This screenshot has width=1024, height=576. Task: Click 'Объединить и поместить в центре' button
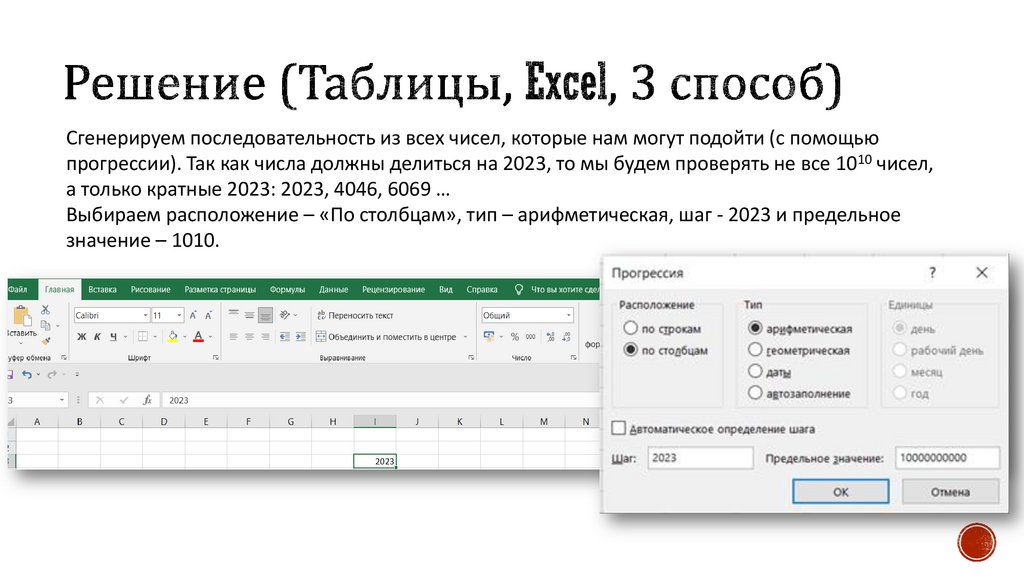[x=386, y=337]
